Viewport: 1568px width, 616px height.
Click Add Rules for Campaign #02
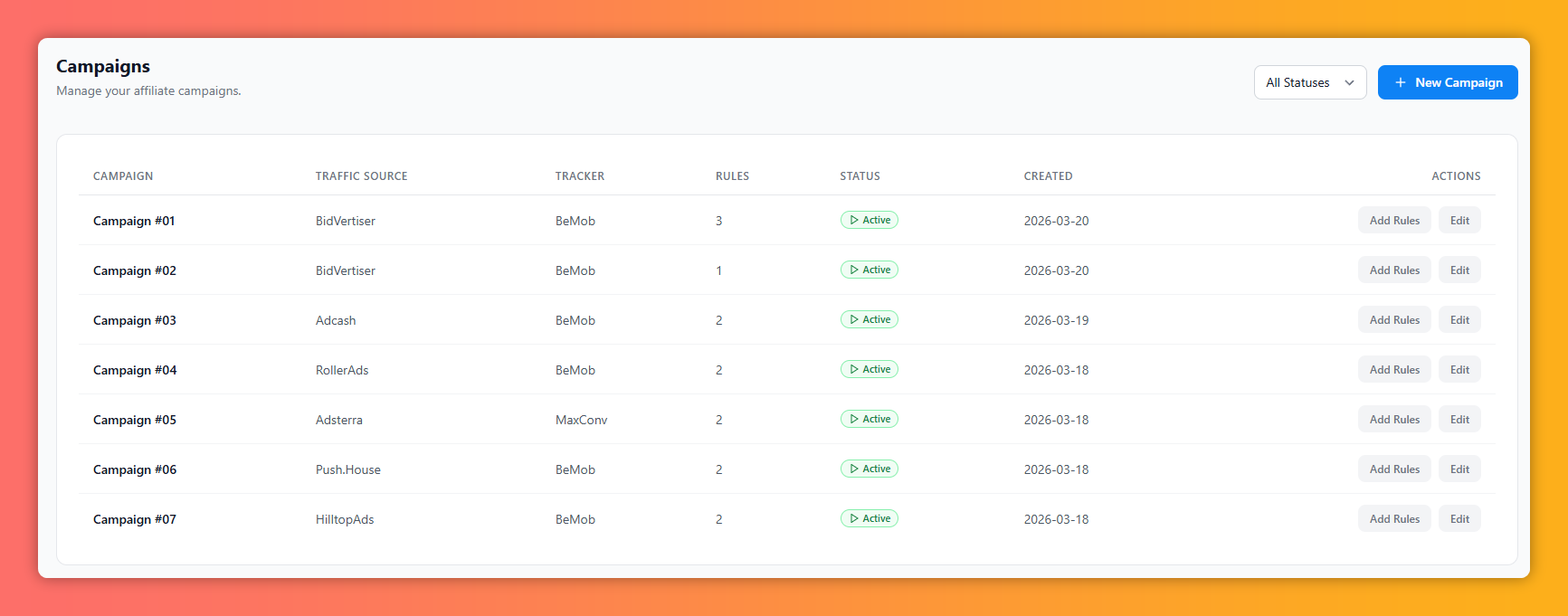pyautogui.click(x=1394, y=270)
